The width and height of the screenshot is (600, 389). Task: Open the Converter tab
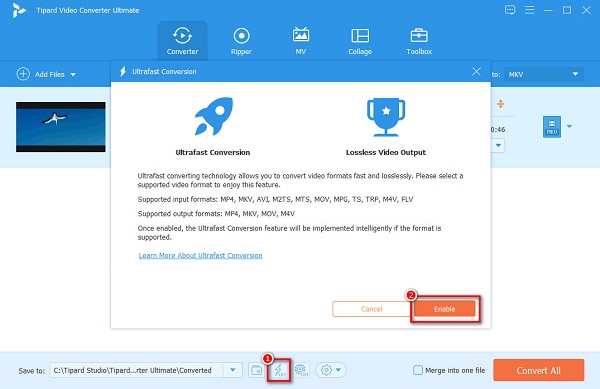click(x=182, y=41)
